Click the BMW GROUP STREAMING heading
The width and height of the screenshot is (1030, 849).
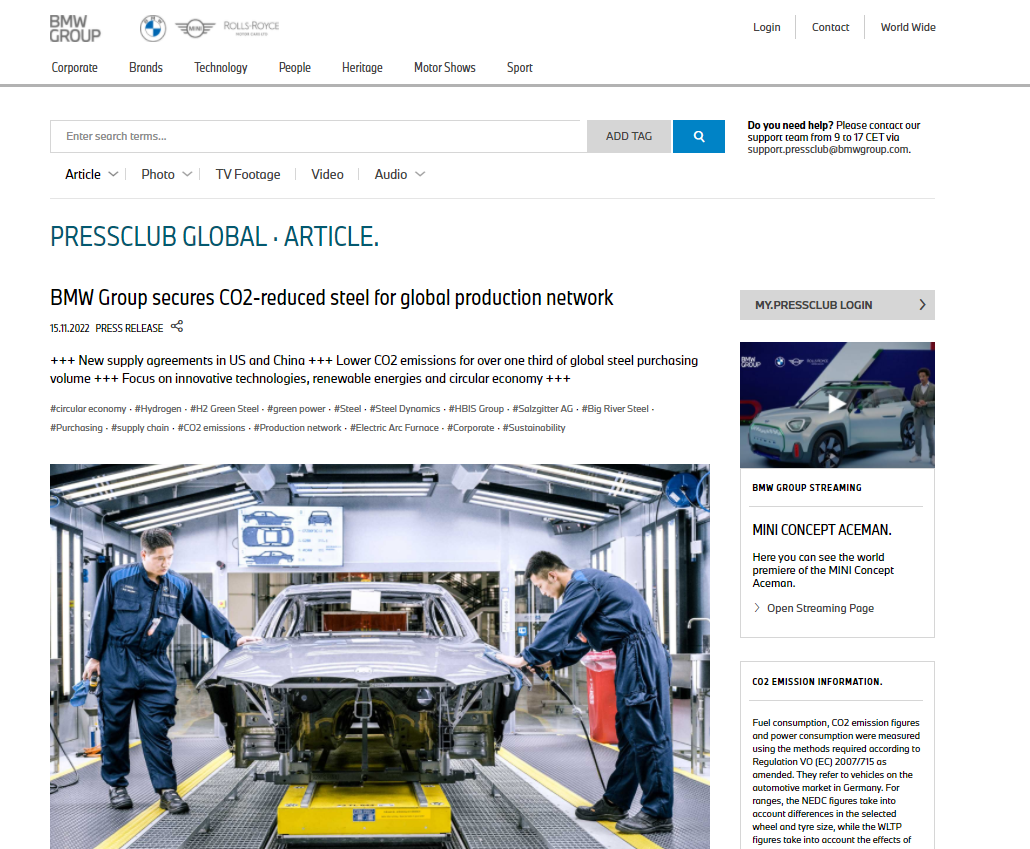click(x=807, y=488)
